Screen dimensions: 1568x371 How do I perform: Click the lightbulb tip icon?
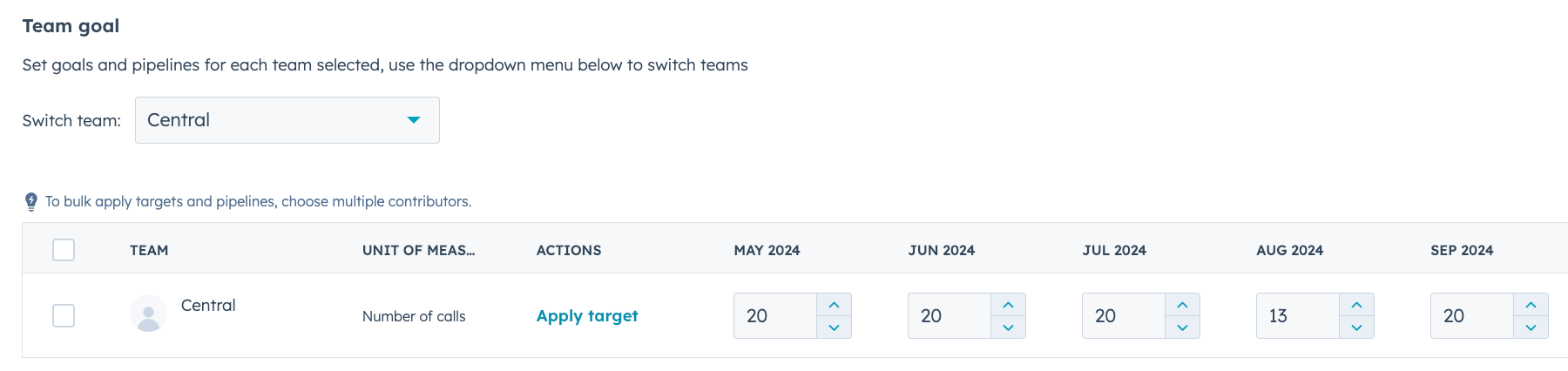[31, 202]
